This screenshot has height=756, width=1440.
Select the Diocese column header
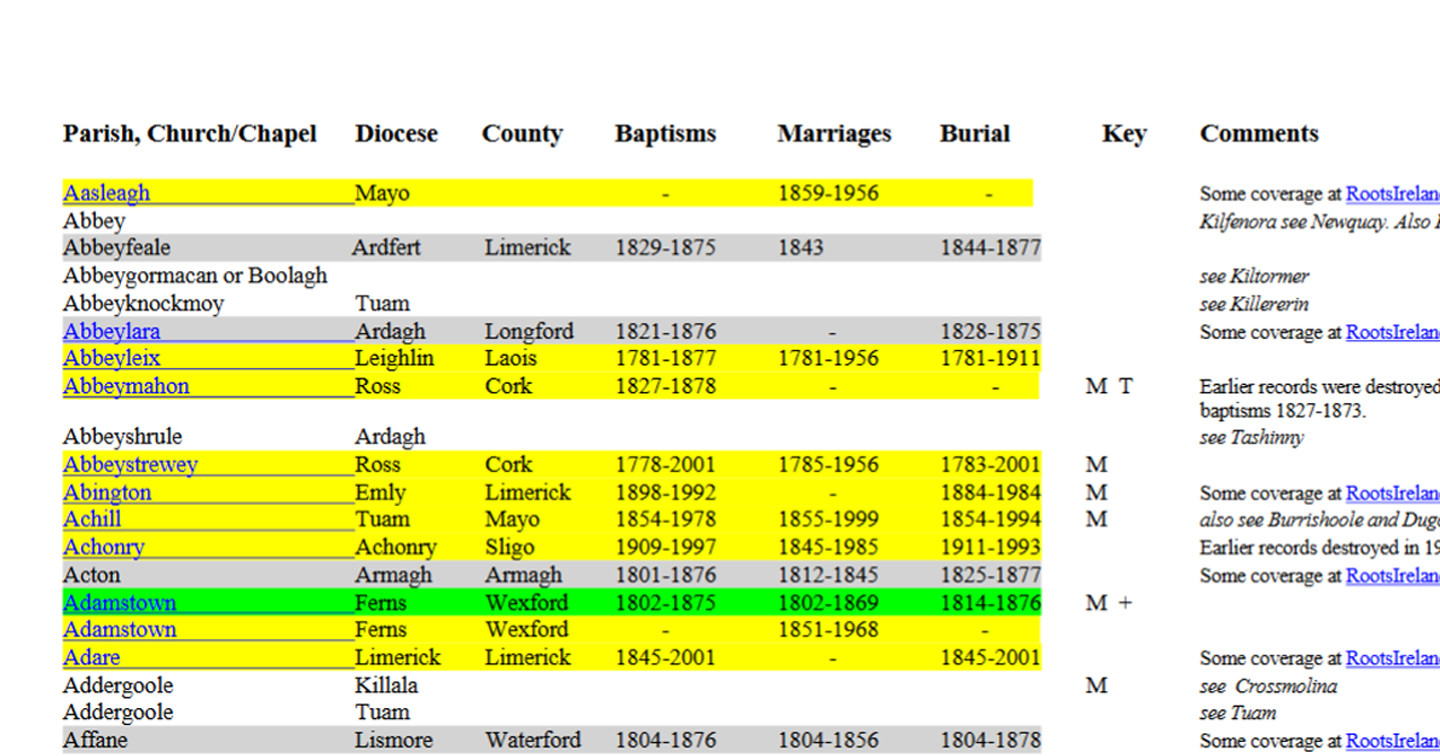click(x=396, y=134)
